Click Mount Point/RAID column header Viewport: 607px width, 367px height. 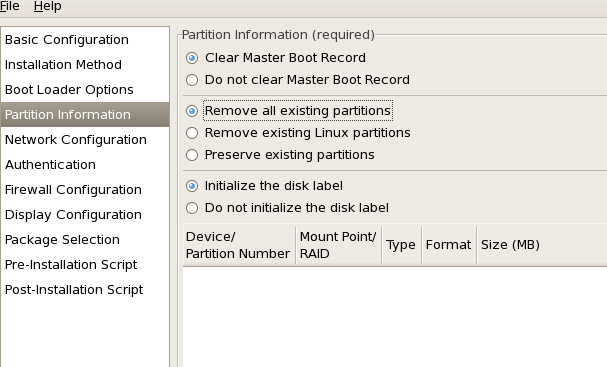pyautogui.click(x=339, y=245)
